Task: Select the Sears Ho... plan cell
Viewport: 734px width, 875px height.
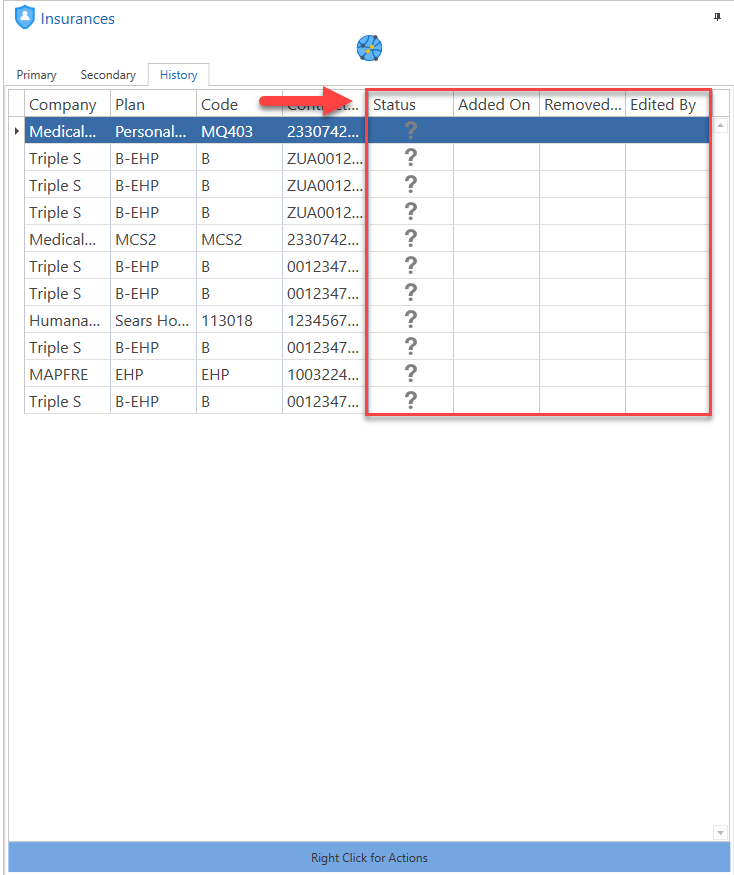Action: (153, 320)
